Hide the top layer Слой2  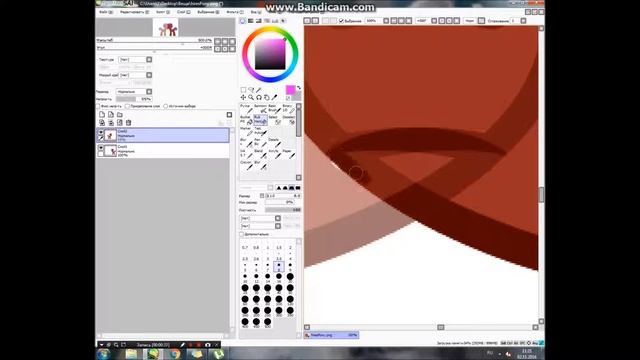tap(101, 132)
